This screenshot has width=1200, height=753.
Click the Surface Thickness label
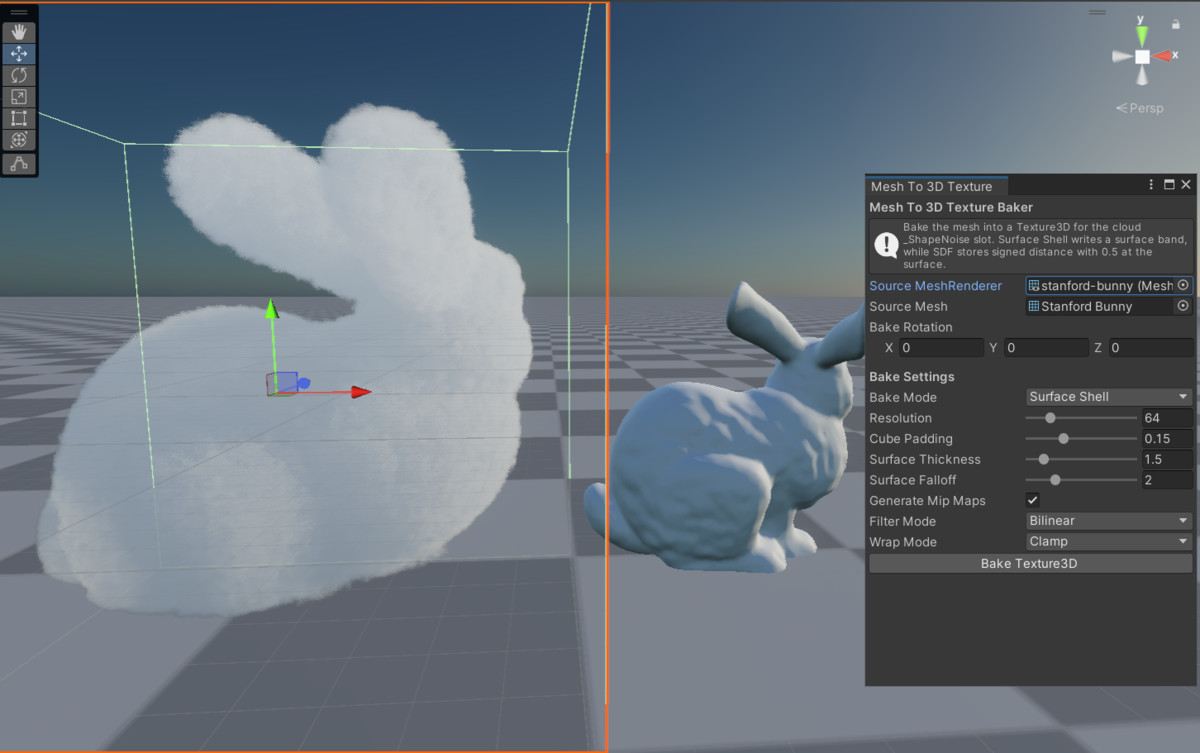(925, 460)
